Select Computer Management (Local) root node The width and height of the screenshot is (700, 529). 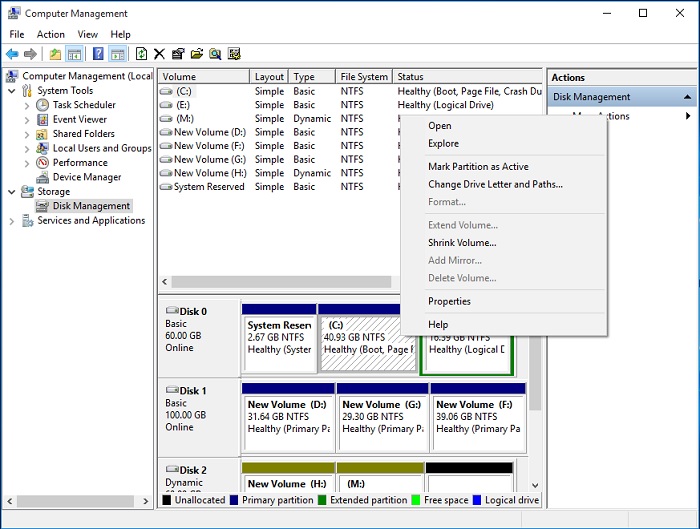[87, 76]
